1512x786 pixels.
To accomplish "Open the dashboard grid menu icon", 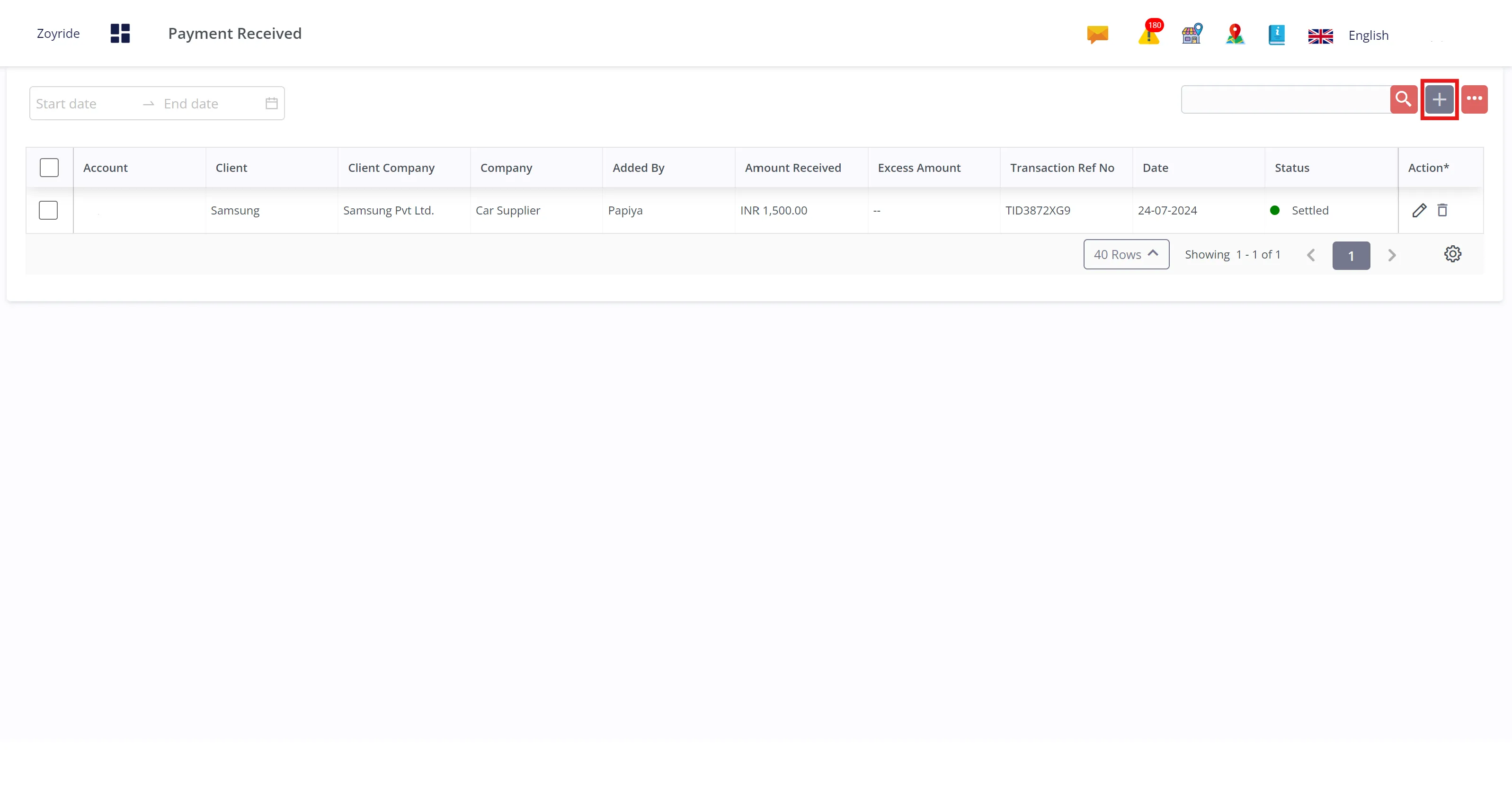I will coord(120,34).
